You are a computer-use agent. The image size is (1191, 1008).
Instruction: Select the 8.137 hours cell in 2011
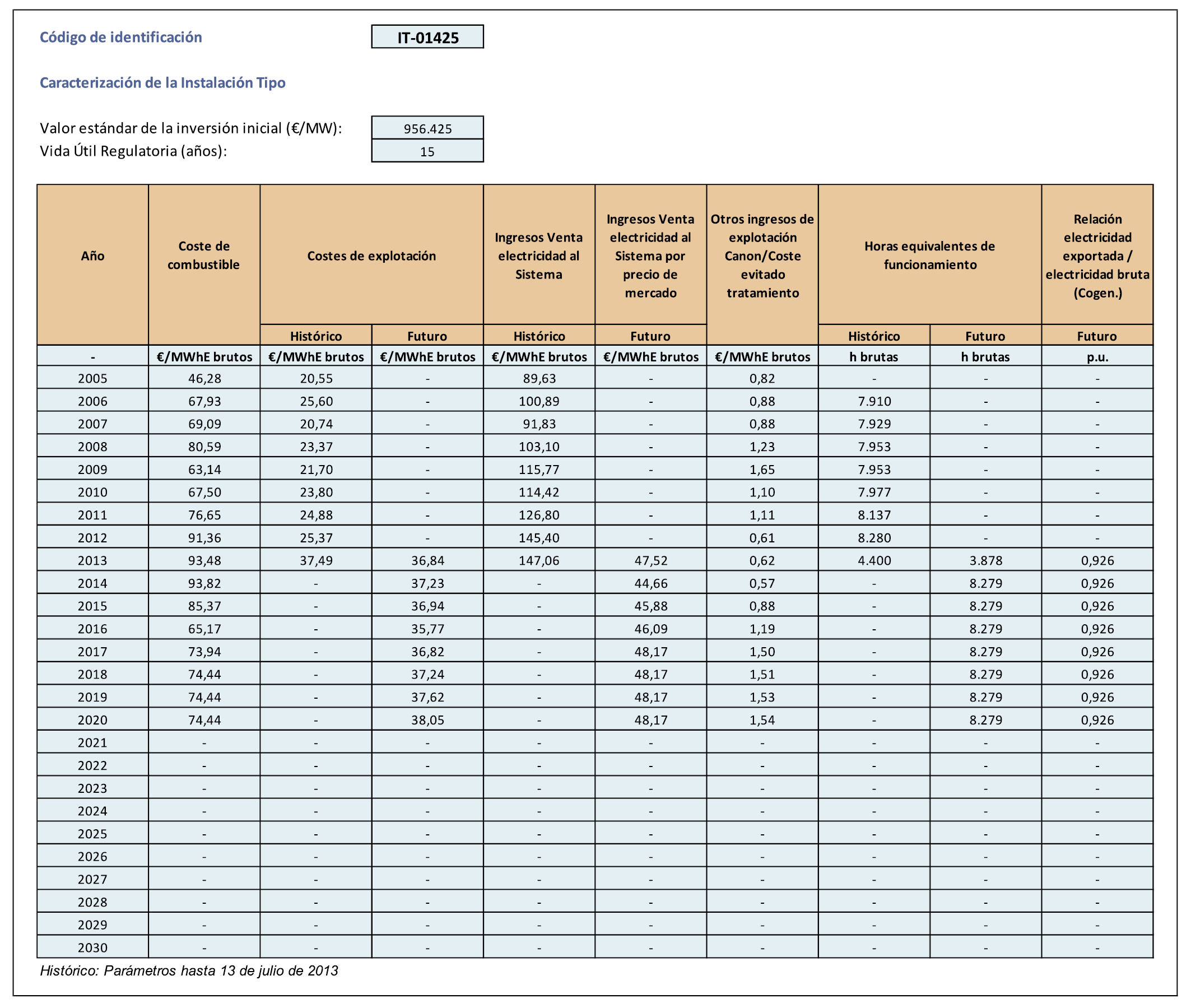pyautogui.click(x=874, y=515)
